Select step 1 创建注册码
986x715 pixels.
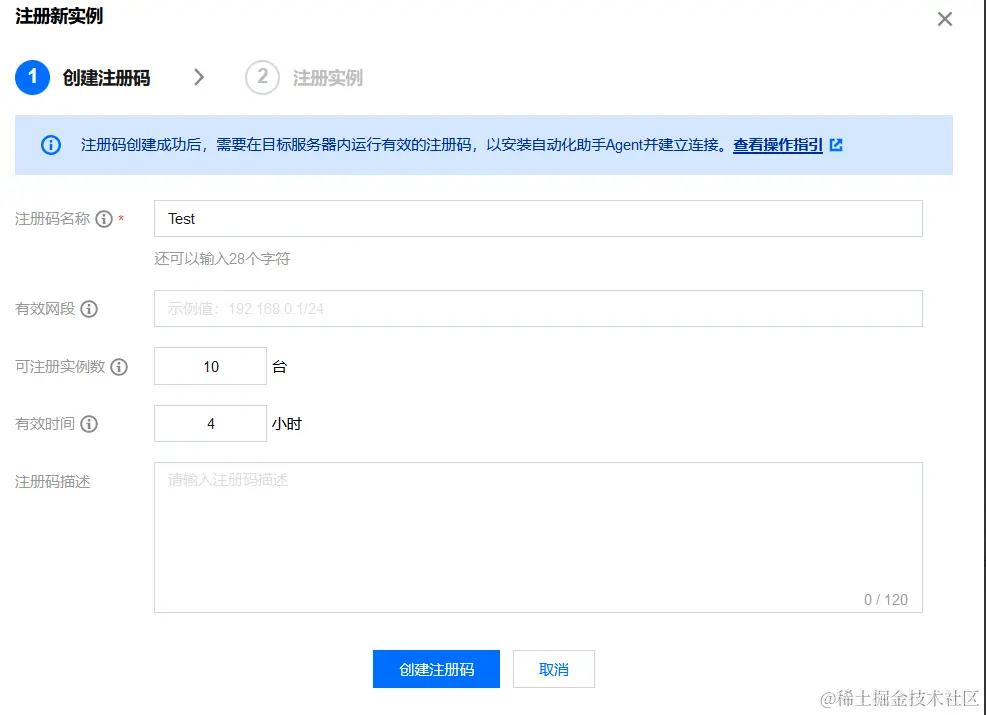click(83, 77)
